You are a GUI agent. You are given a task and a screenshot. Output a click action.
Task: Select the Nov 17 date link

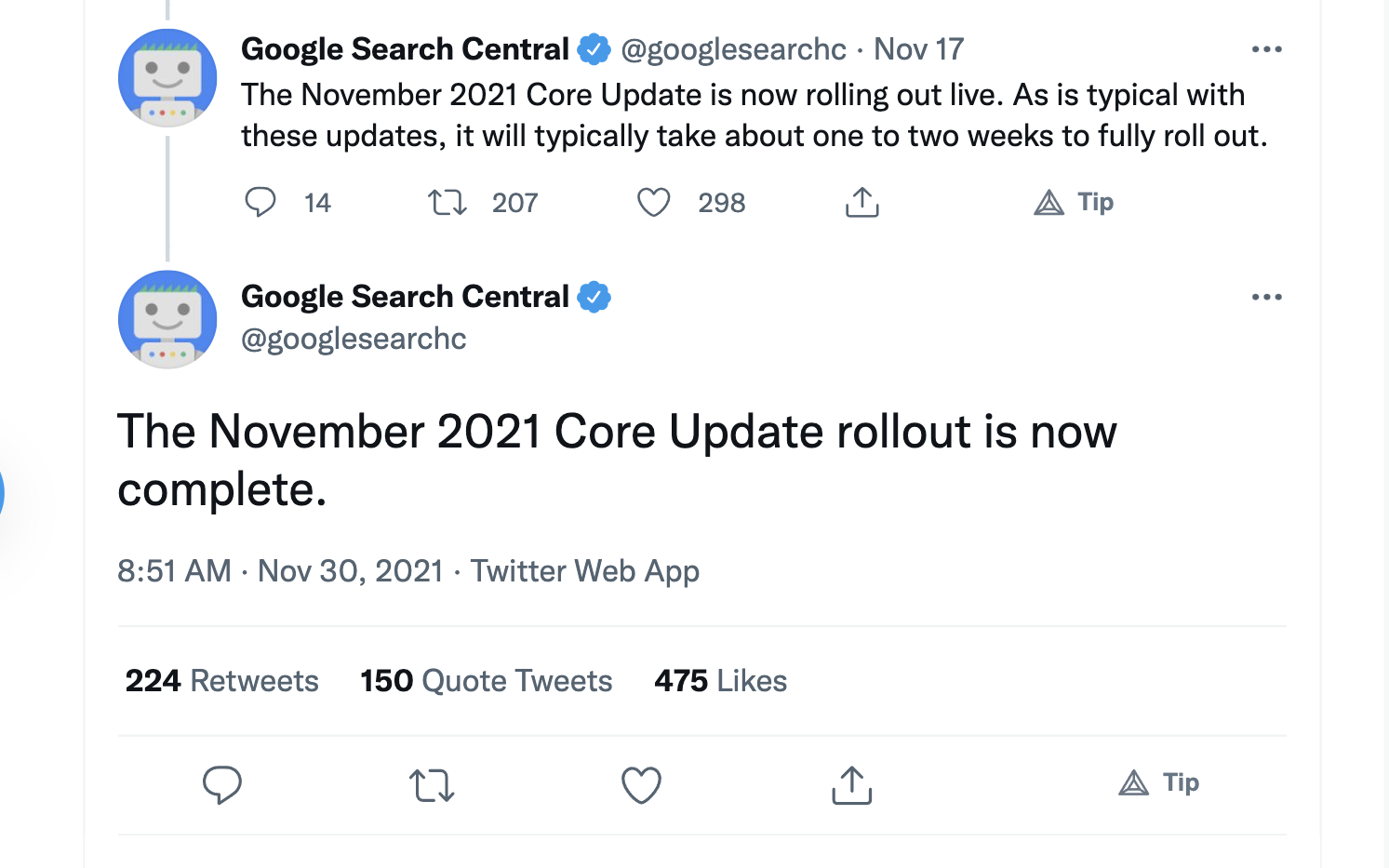[x=918, y=47]
